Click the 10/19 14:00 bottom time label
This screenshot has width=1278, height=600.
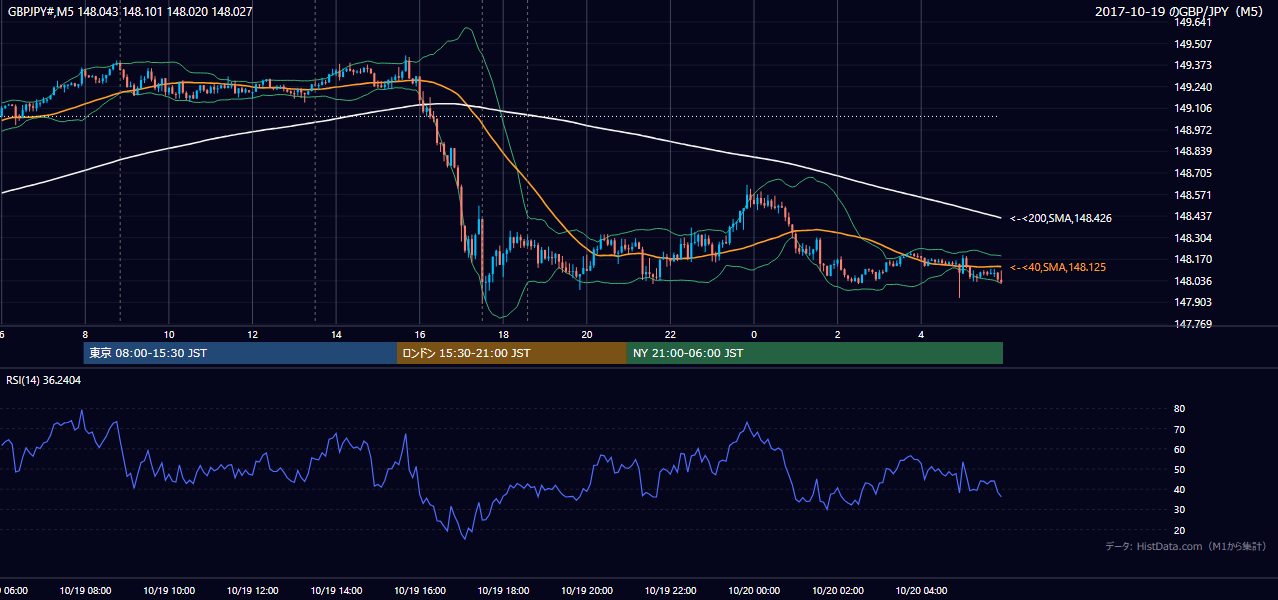(336, 590)
